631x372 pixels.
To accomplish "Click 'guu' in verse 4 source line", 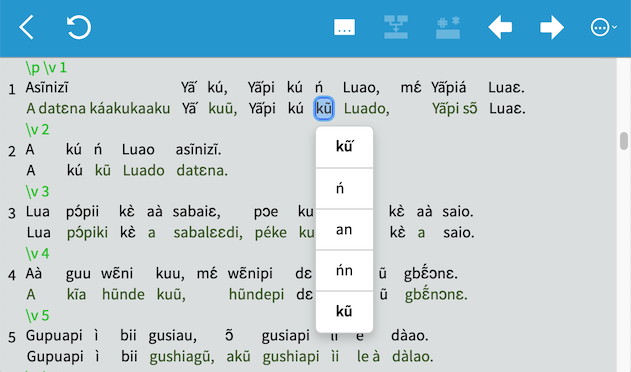I will pyautogui.click(x=78, y=275).
